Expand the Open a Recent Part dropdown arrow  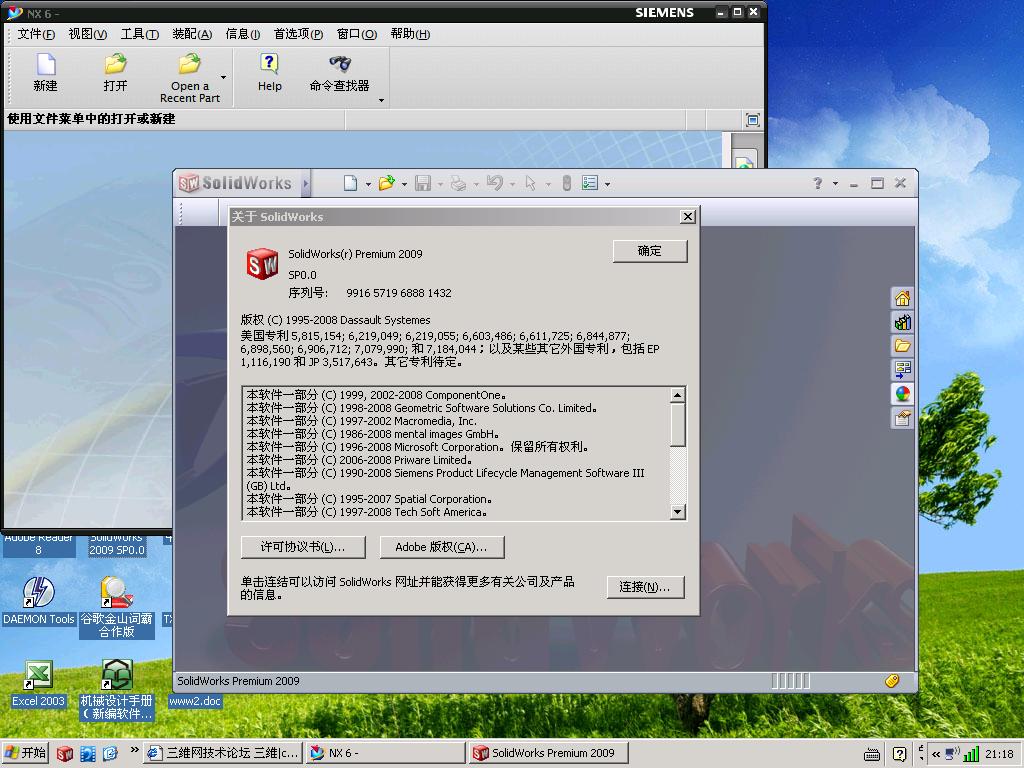point(223,78)
